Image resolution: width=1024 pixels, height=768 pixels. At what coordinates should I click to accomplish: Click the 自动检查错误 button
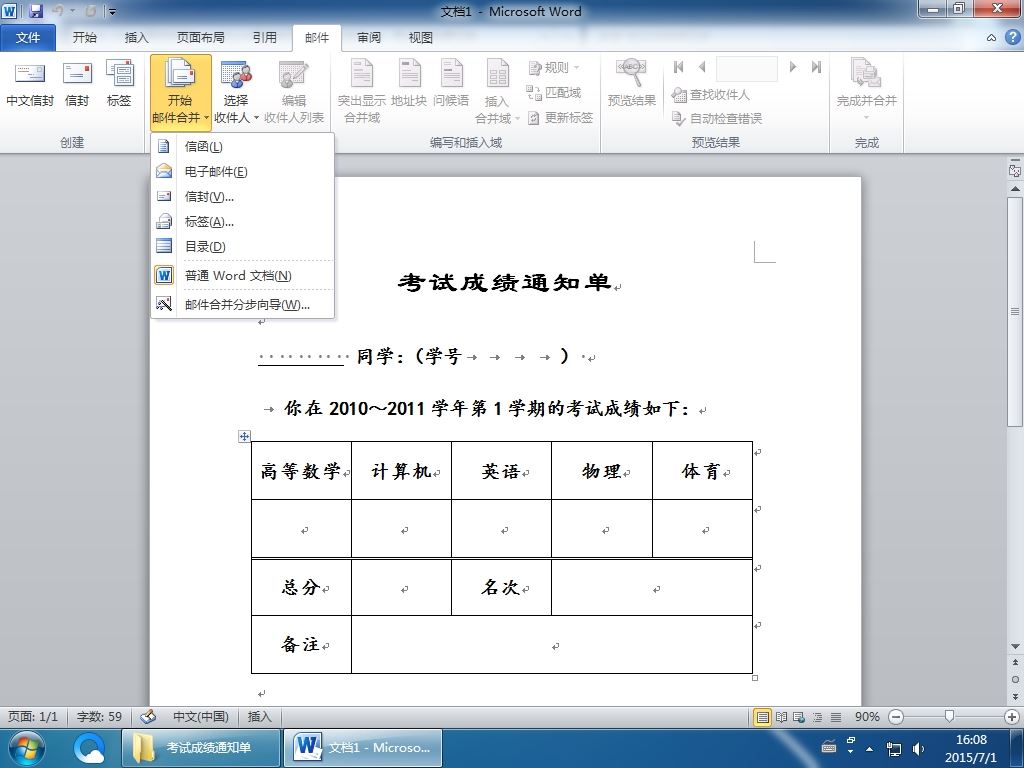pyautogui.click(x=717, y=118)
